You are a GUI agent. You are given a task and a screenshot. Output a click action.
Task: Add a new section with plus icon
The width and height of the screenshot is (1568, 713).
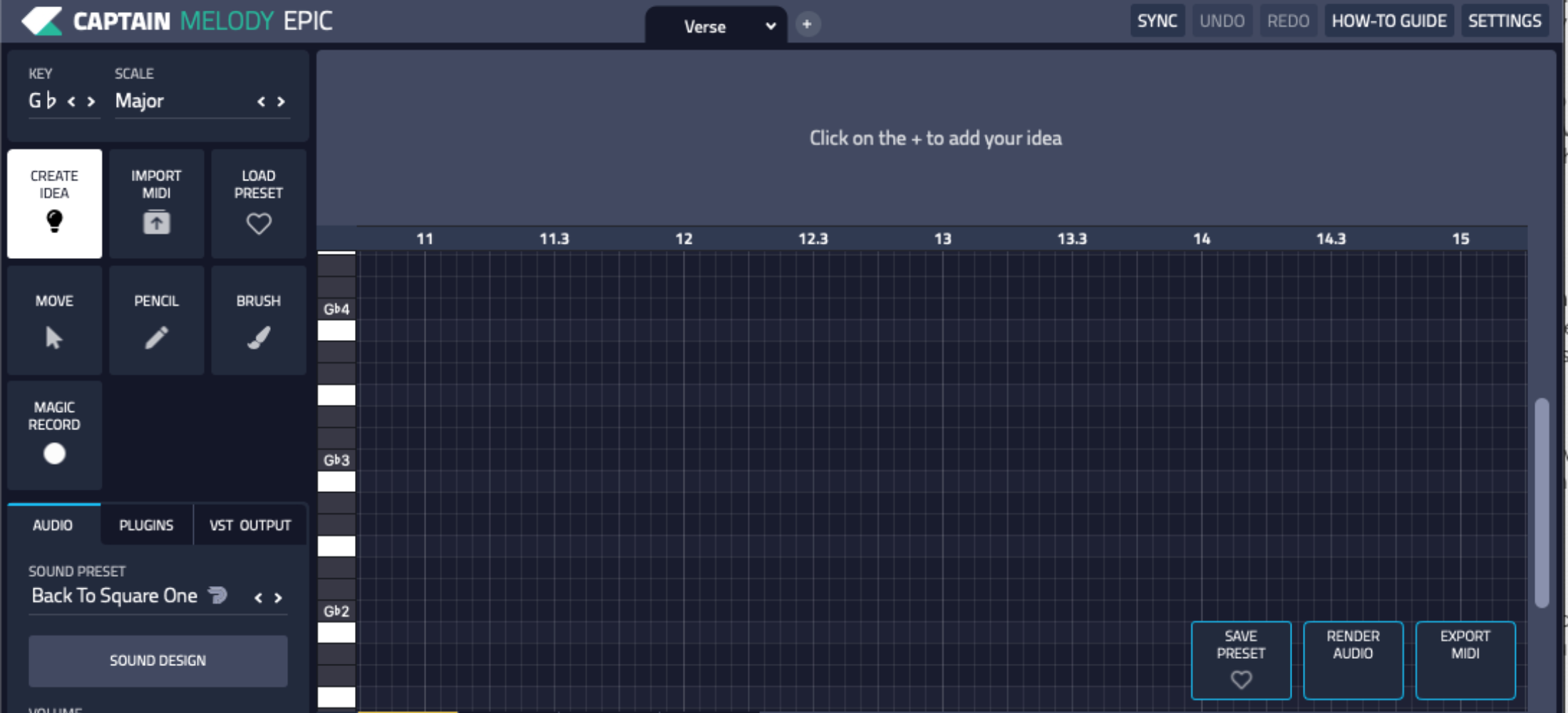(807, 24)
